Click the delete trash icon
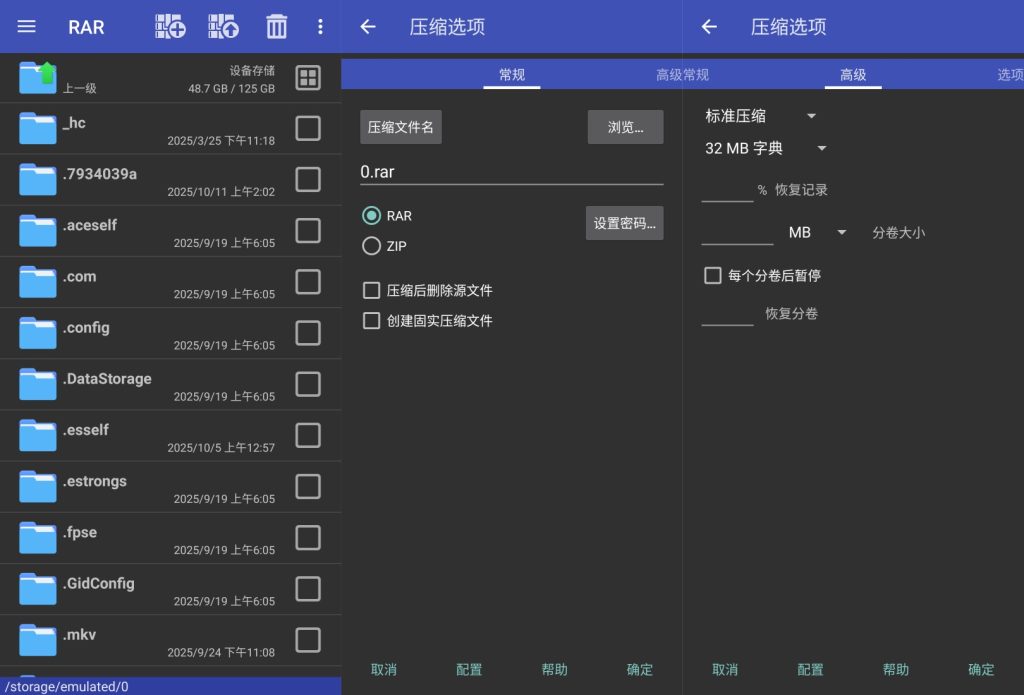The image size is (1024, 695). (x=277, y=27)
